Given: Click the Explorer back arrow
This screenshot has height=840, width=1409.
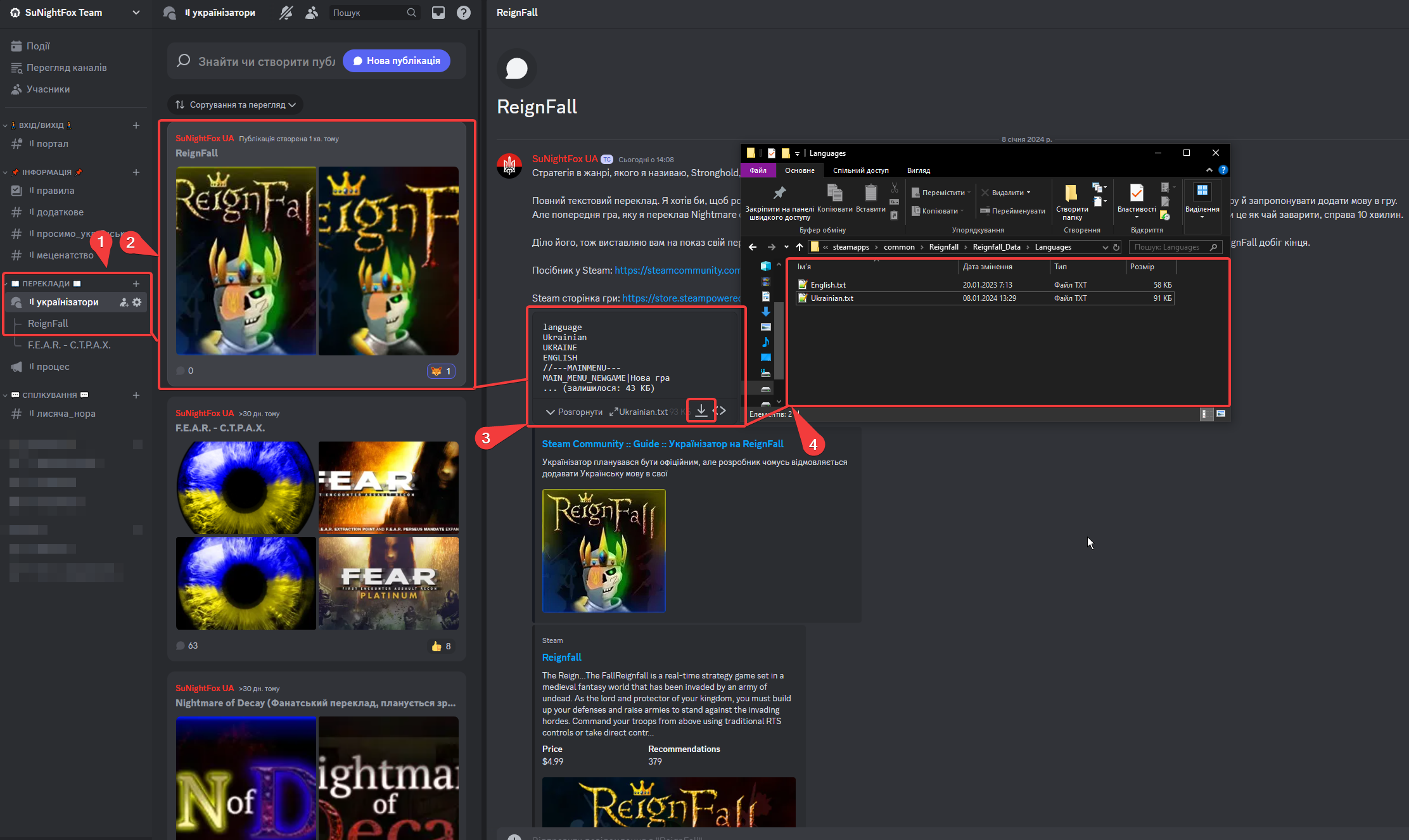Looking at the screenshot, I should coord(753,247).
